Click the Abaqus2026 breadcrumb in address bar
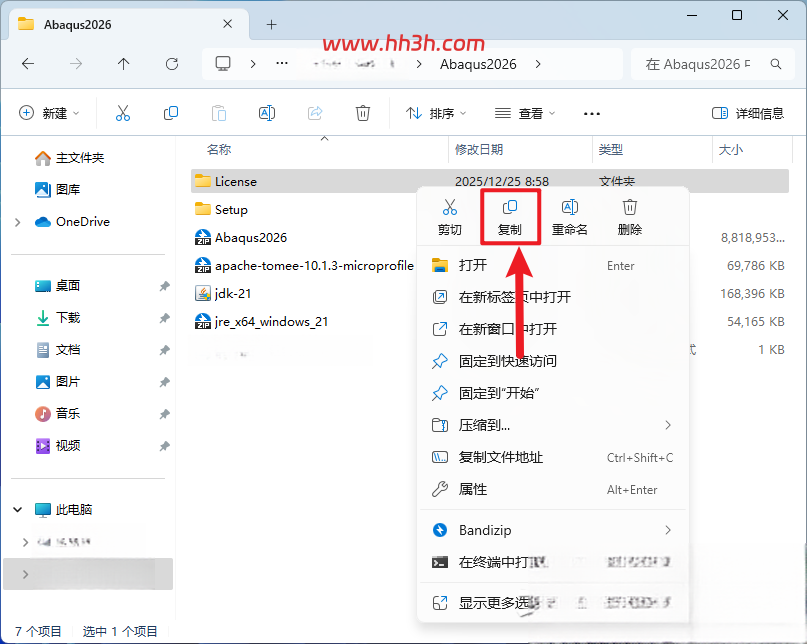The height and width of the screenshot is (644, 807). point(478,64)
